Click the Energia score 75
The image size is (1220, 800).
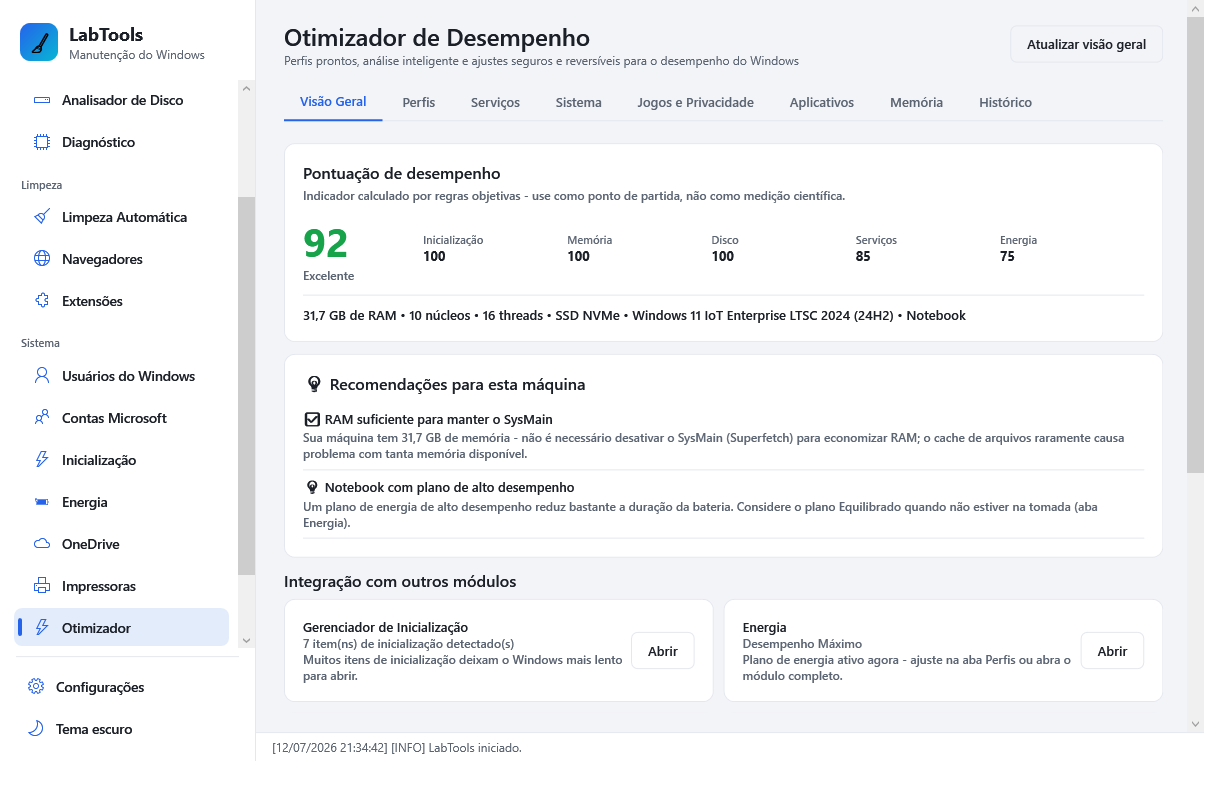tap(1007, 256)
